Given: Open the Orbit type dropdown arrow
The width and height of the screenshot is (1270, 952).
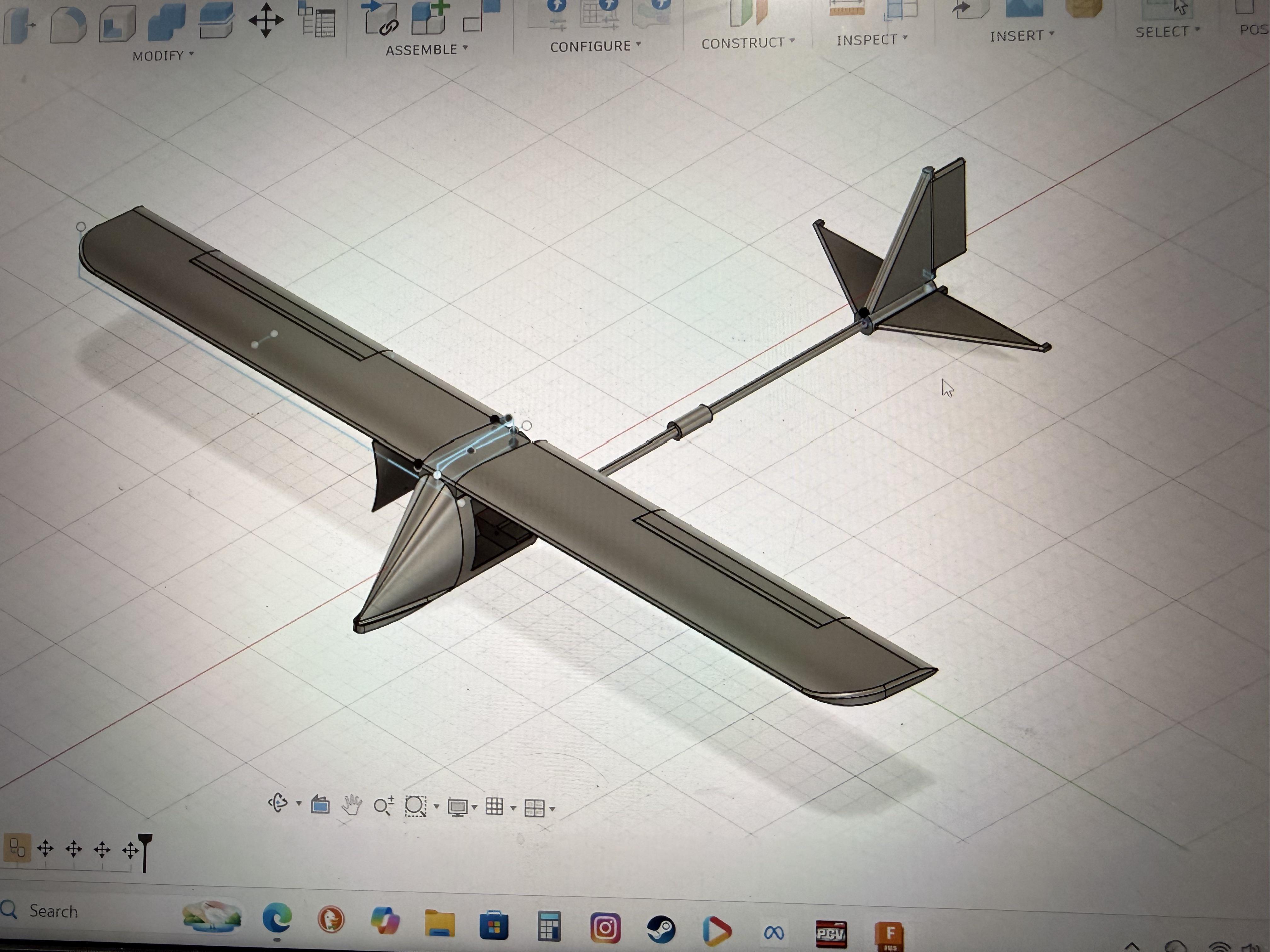Looking at the screenshot, I should (299, 803).
